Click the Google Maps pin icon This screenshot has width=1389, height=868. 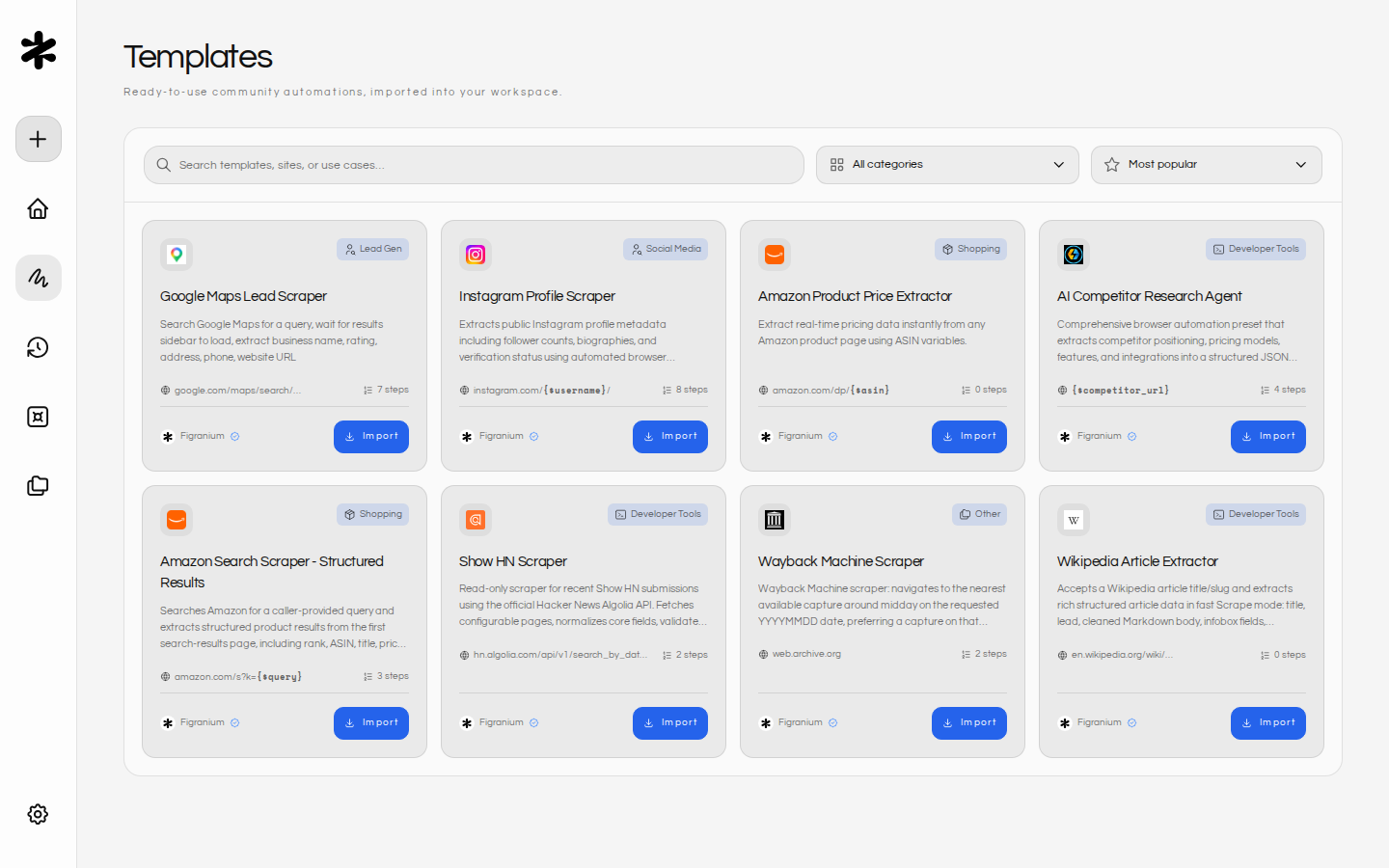tap(177, 255)
